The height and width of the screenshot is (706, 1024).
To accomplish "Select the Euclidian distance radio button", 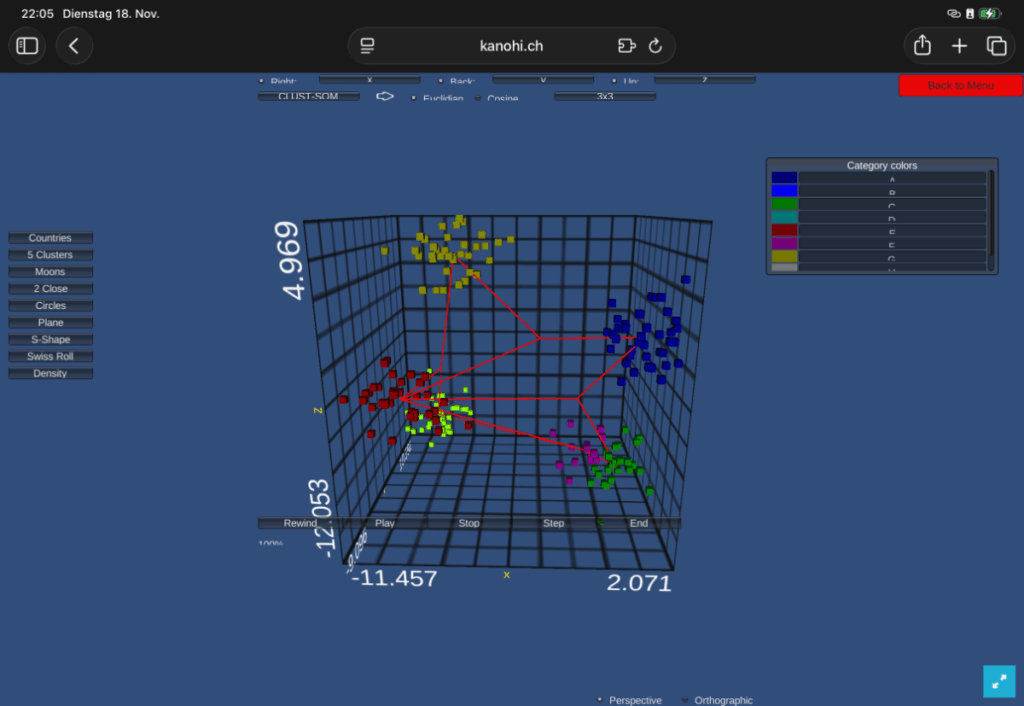I will 414,98.
